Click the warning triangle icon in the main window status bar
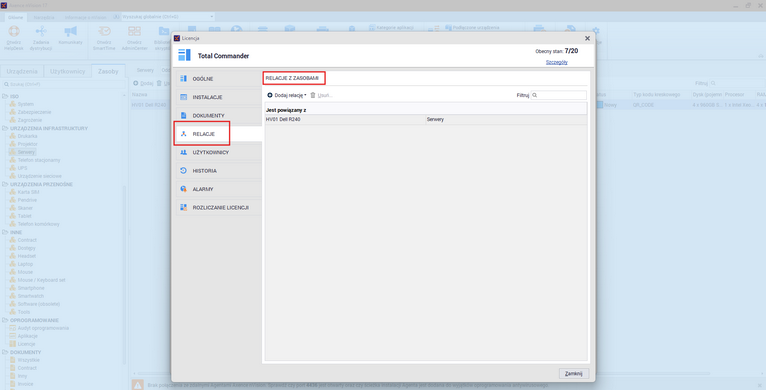The image size is (766, 390). click(x=138, y=385)
